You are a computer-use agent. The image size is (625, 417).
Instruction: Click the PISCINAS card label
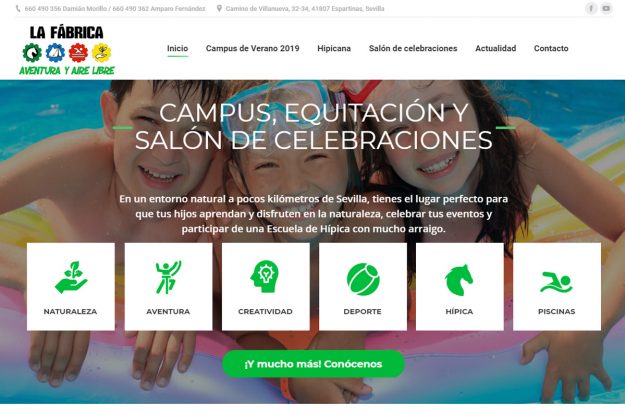coord(556,311)
